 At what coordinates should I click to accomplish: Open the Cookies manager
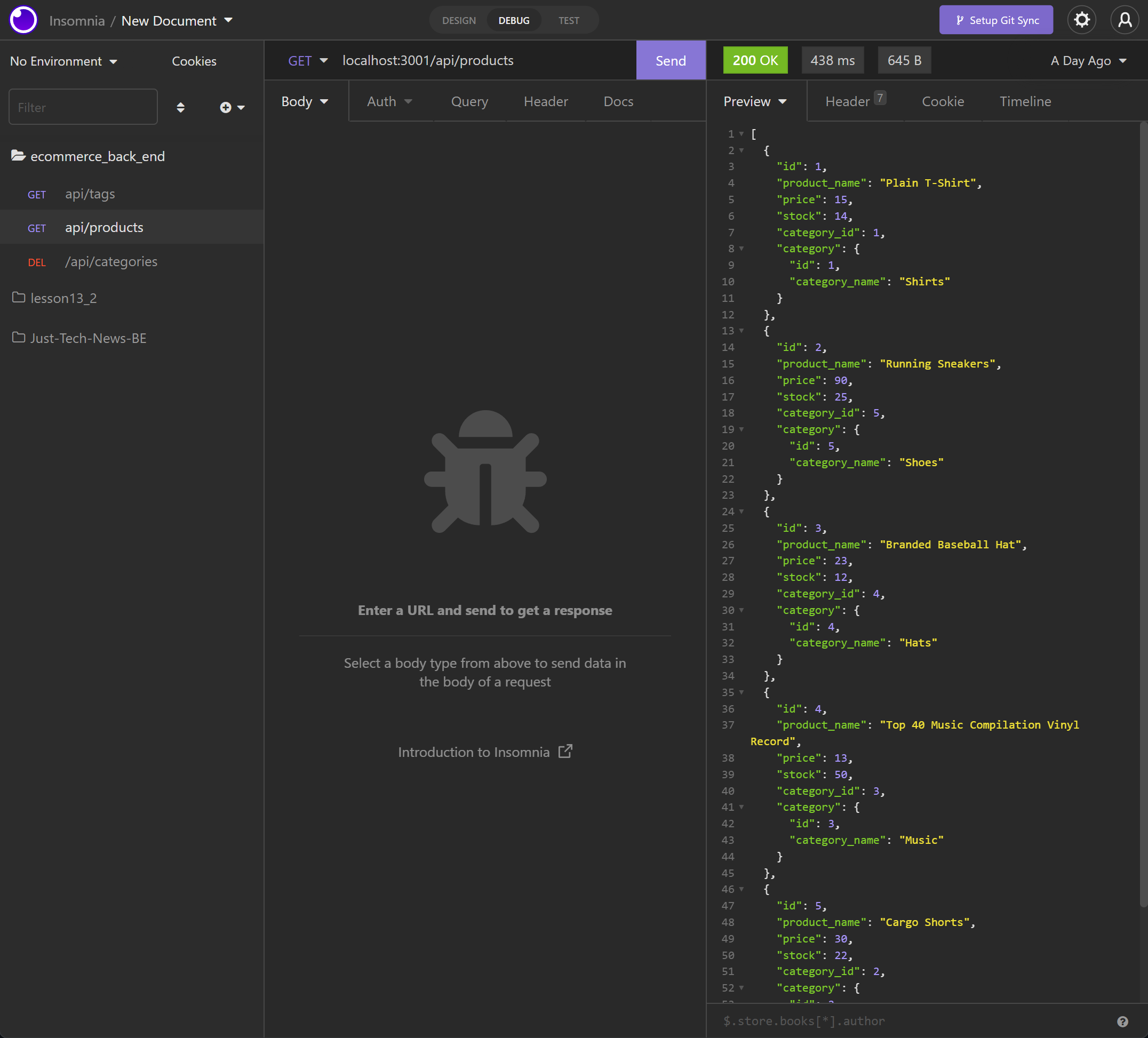click(x=194, y=61)
